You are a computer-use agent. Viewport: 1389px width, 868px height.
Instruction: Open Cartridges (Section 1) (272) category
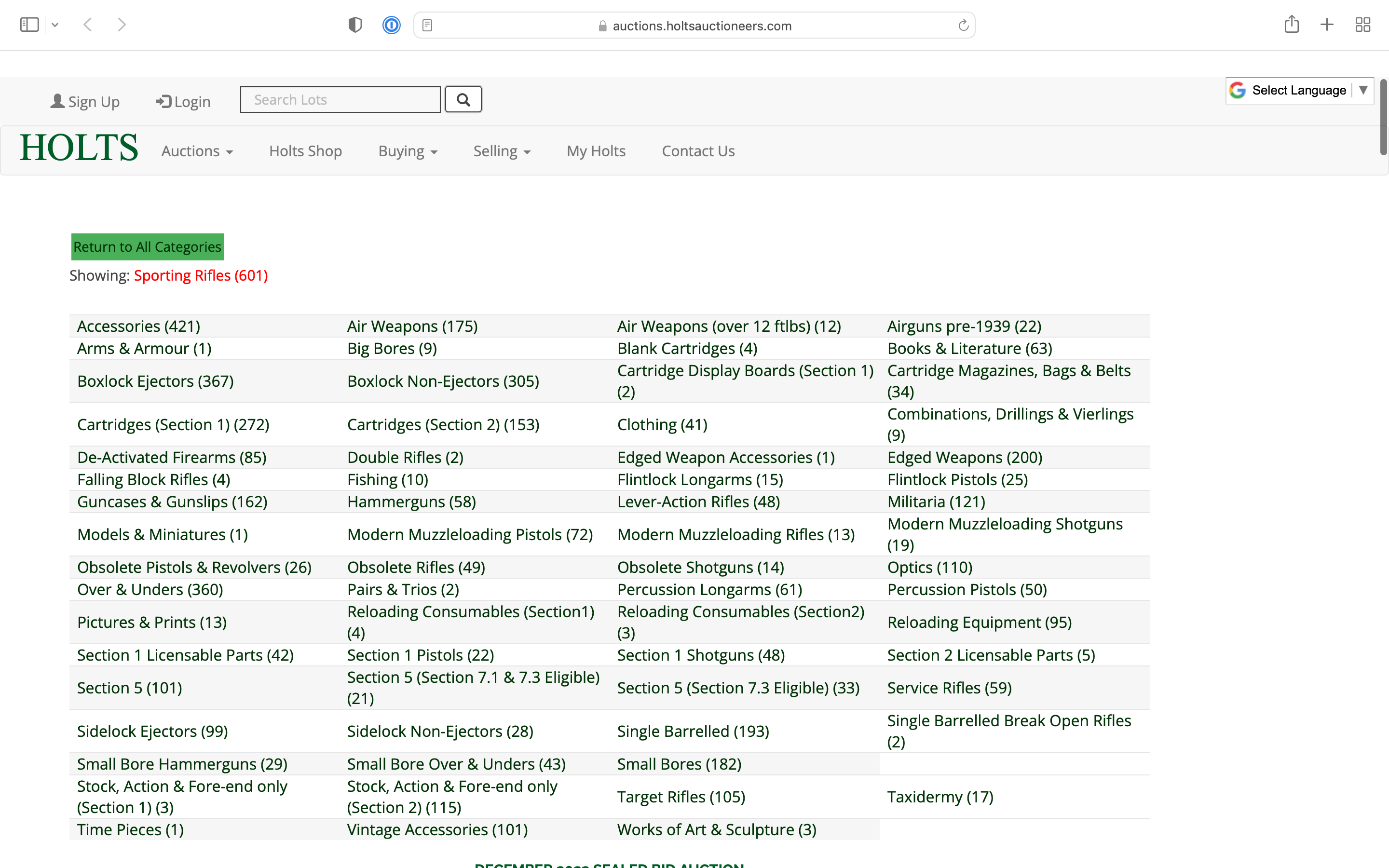point(173,425)
